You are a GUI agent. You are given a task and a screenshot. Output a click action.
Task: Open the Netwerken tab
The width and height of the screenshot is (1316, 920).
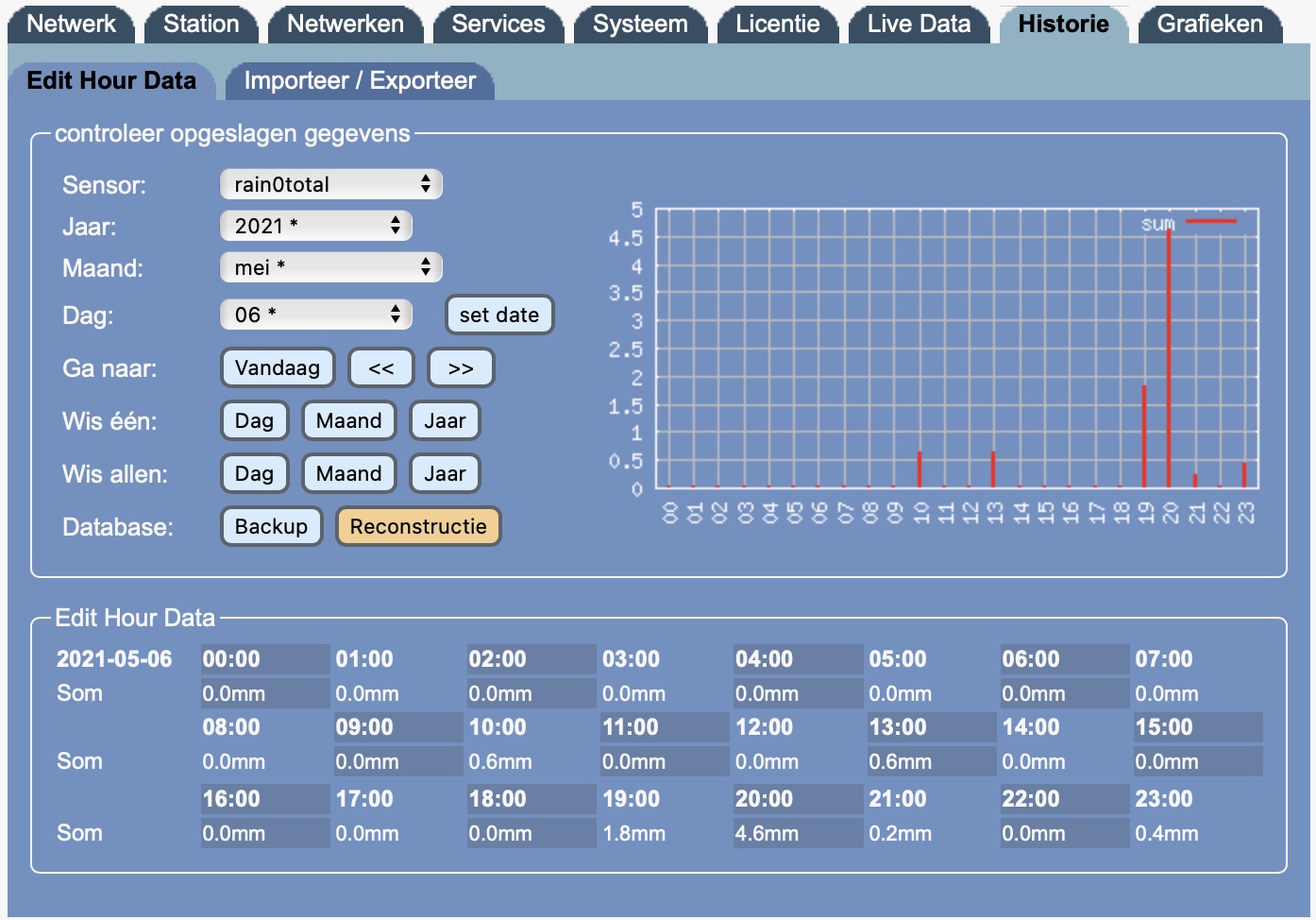(346, 24)
